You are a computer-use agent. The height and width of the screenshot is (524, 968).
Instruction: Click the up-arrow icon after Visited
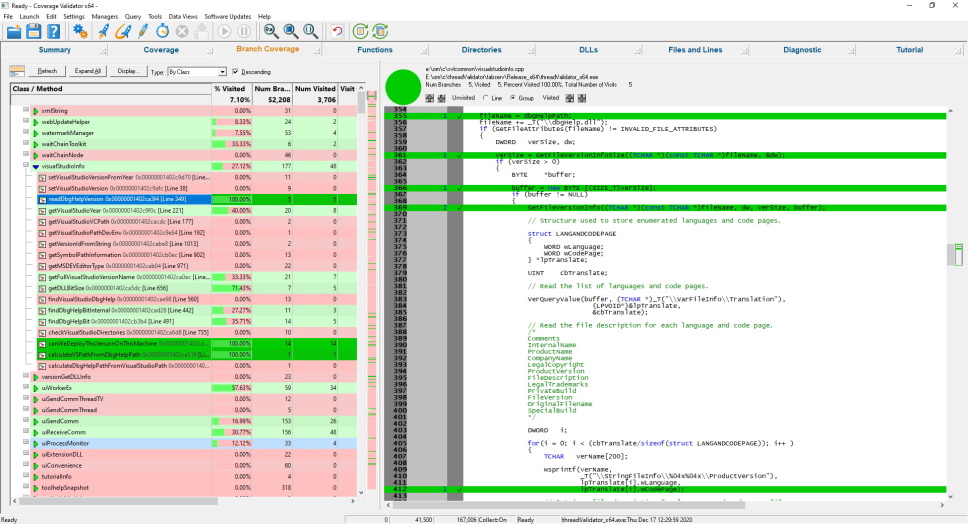(570, 98)
